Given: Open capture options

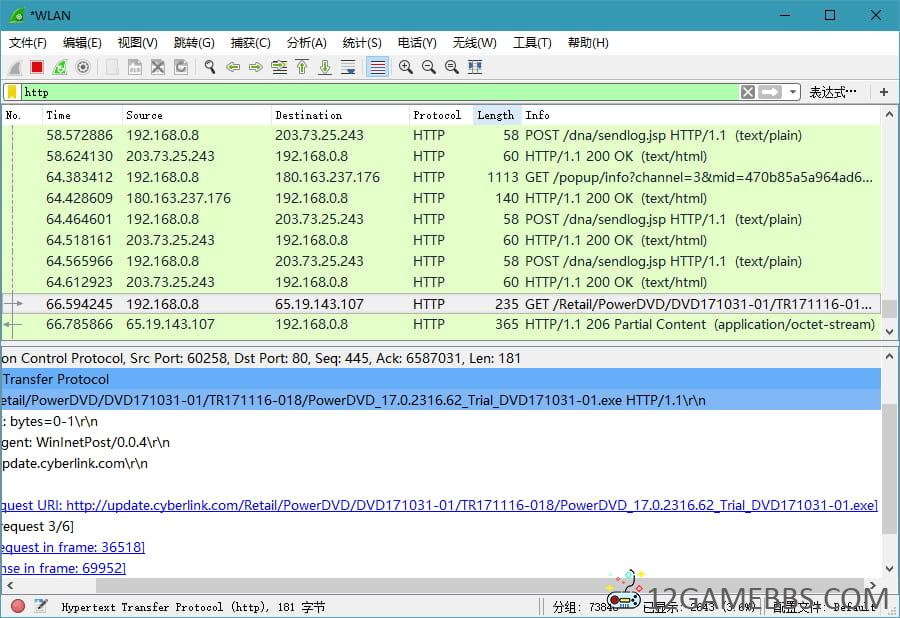Looking at the screenshot, I should 83,67.
